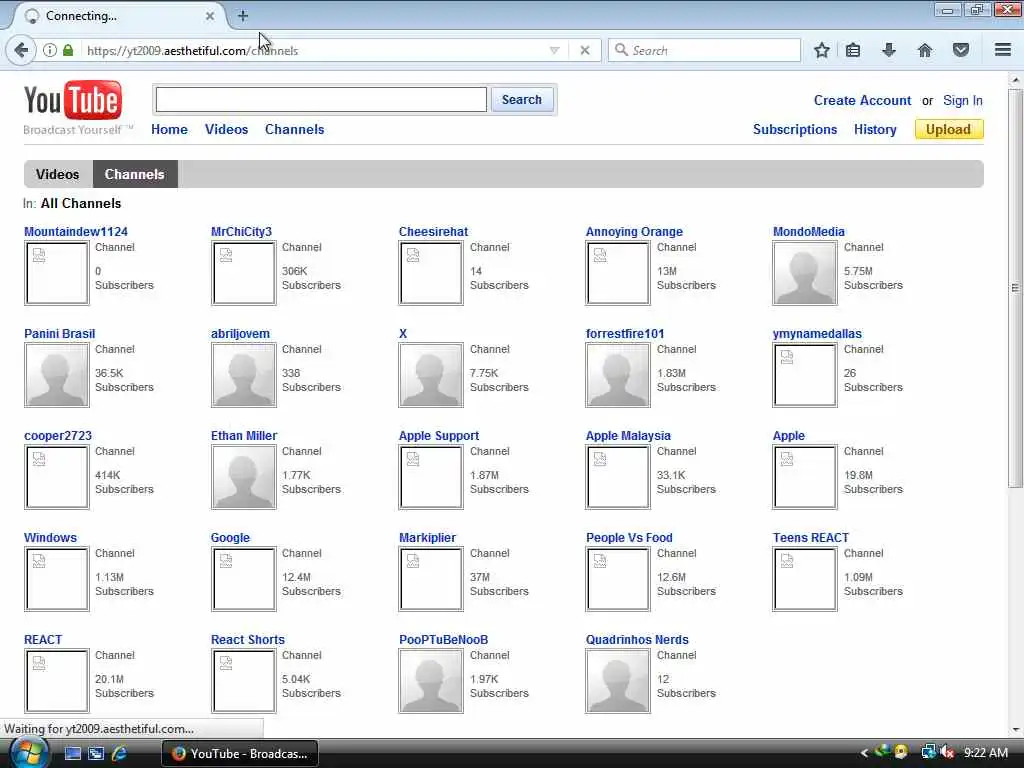Open site information icon in address bar
This screenshot has width=1024, height=768.
[x=50, y=50]
